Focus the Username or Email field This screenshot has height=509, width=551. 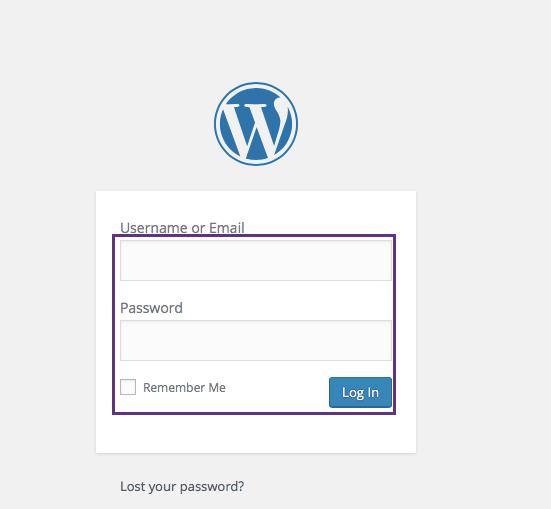[x=256, y=260]
